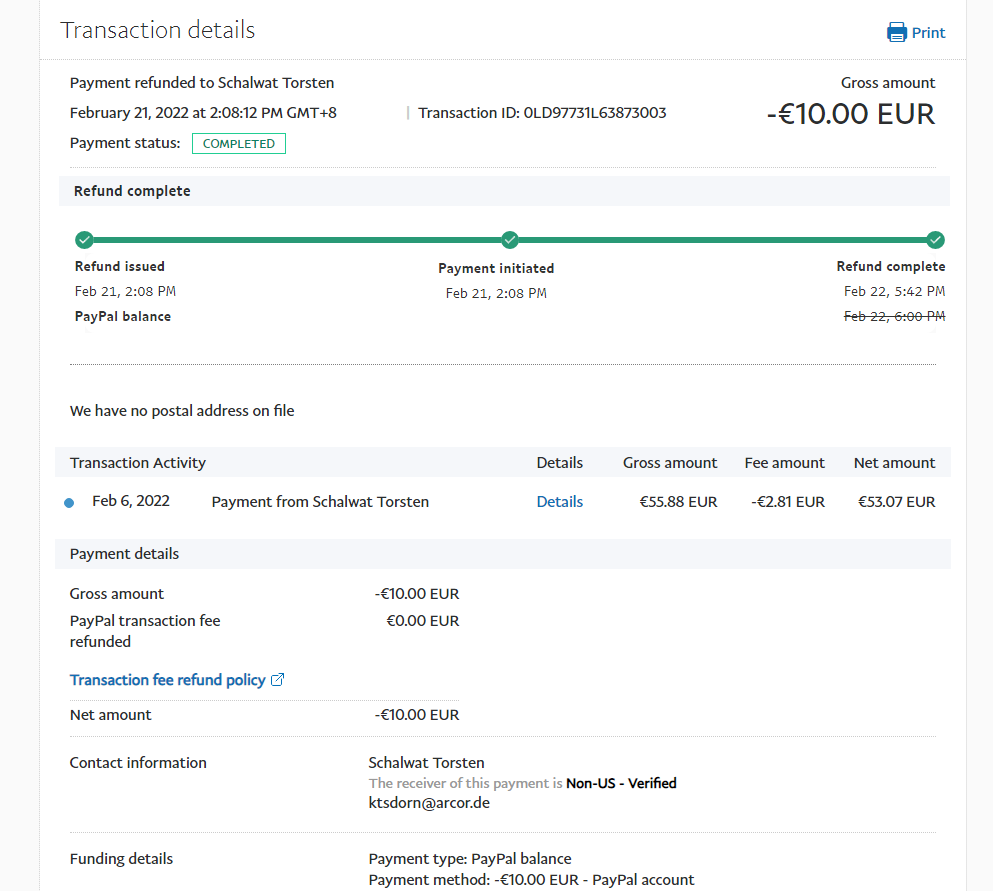Click the Fee amount column header
The image size is (993, 891).
tap(784, 463)
